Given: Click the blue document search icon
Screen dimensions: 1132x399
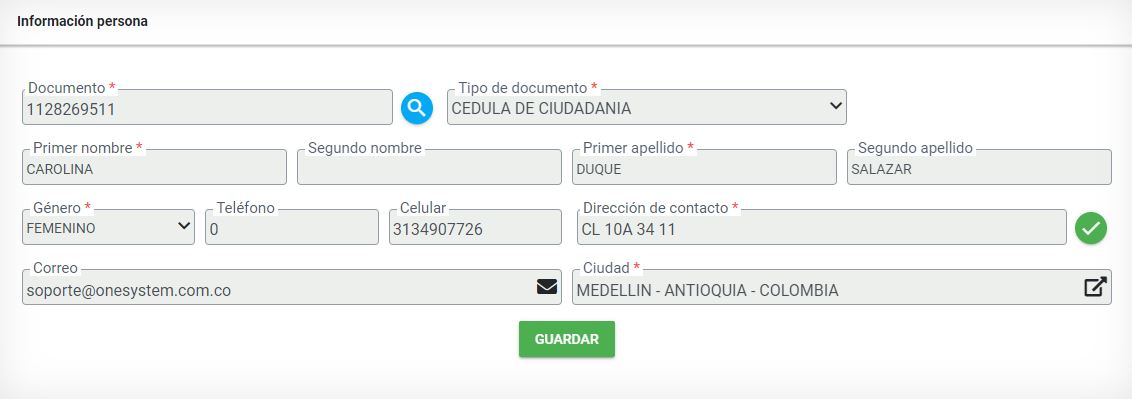Looking at the screenshot, I should [x=417, y=108].
